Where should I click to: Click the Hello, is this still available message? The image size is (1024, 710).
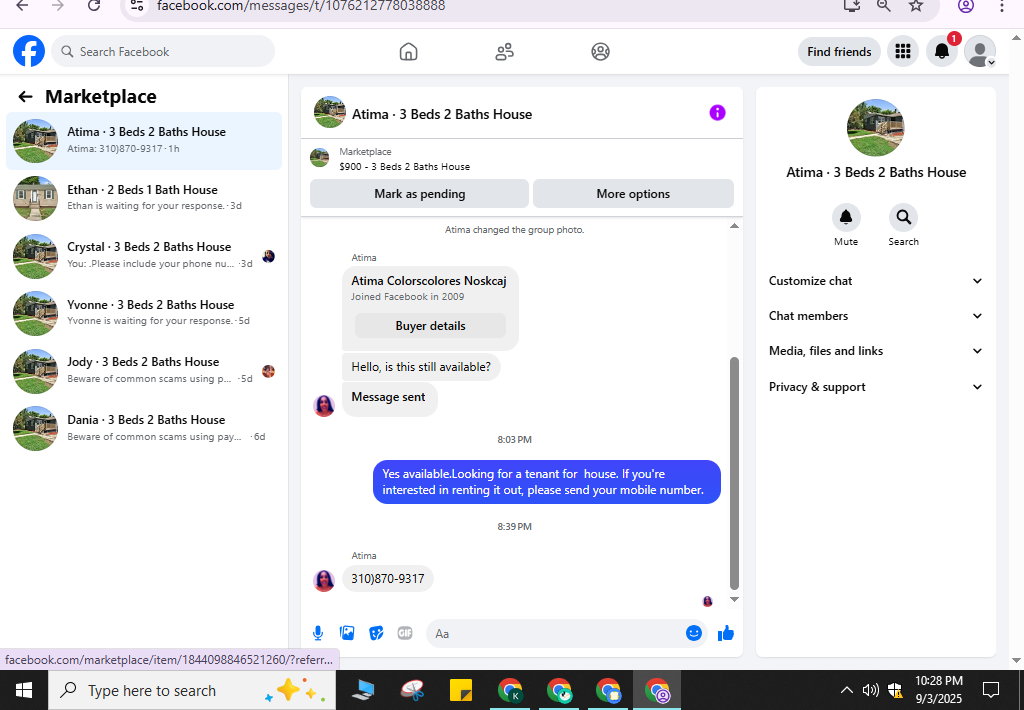(421, 366)
